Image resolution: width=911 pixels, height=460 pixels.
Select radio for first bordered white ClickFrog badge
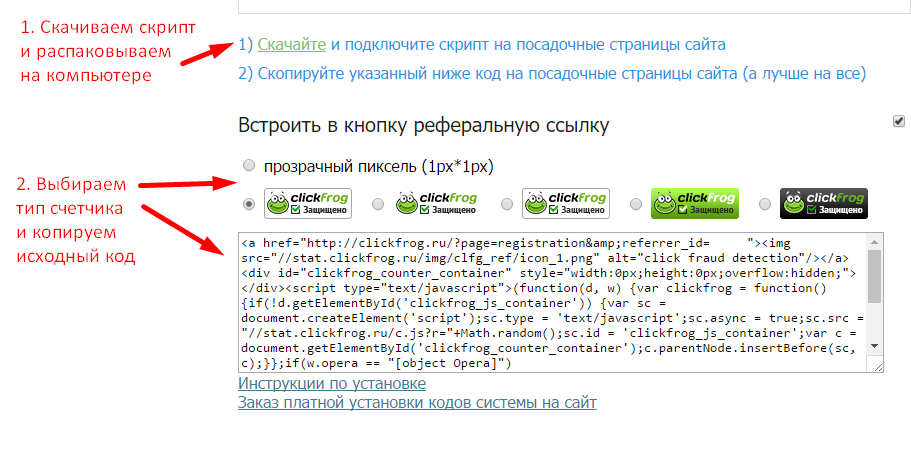(249, 204)
